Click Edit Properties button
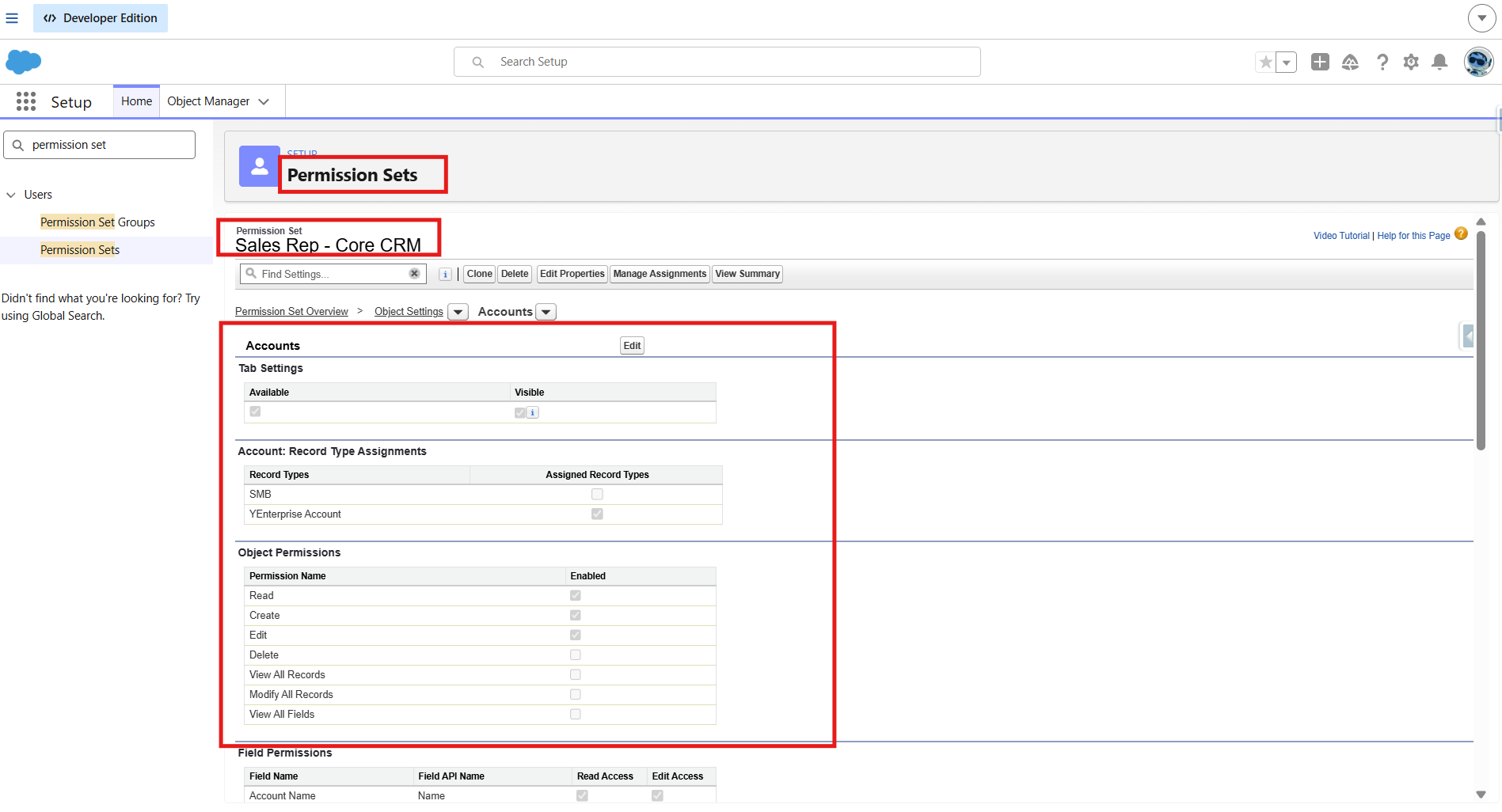The image size is (1502, 812). [x=572, y=274]
